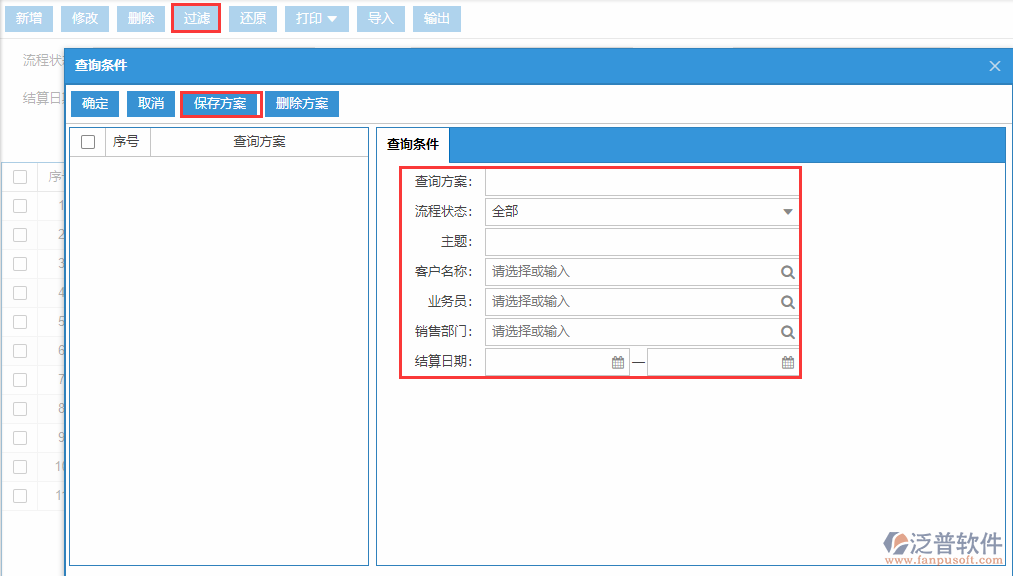Click 删除方案 to delete a plan
The width and height of the screenshot is (1013, 576).
pyautogui.click(x=301, y=103)
